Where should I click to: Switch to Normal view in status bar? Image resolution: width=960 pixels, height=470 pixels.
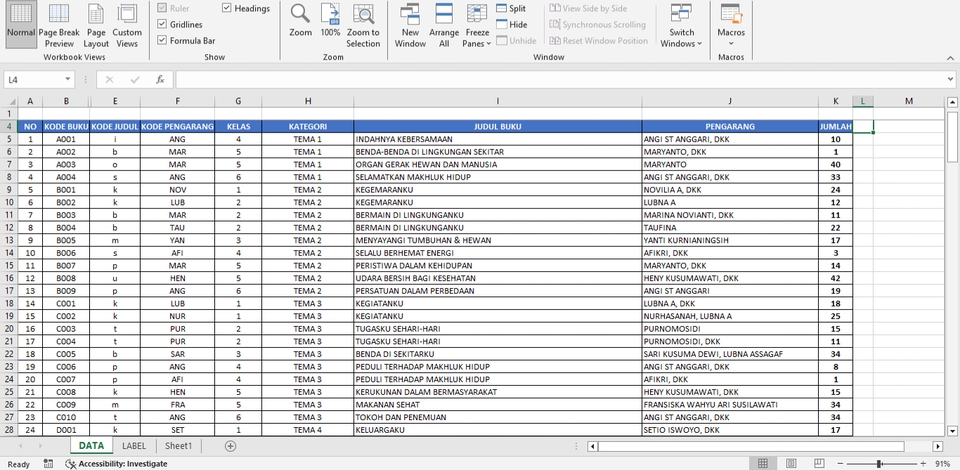pos(763,464)
